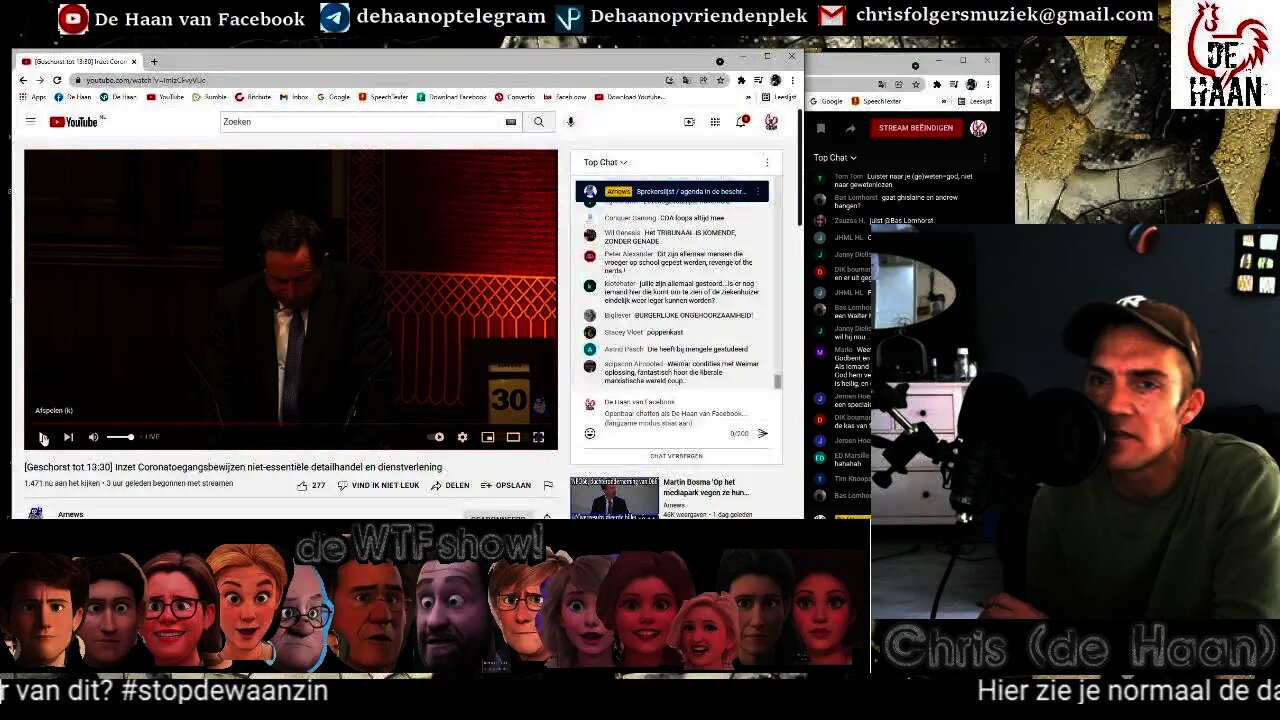This screenshot has height=720, width=1280.
Task: Click the play button in video player
Action: pyautogui.click(x=43, y=437)
